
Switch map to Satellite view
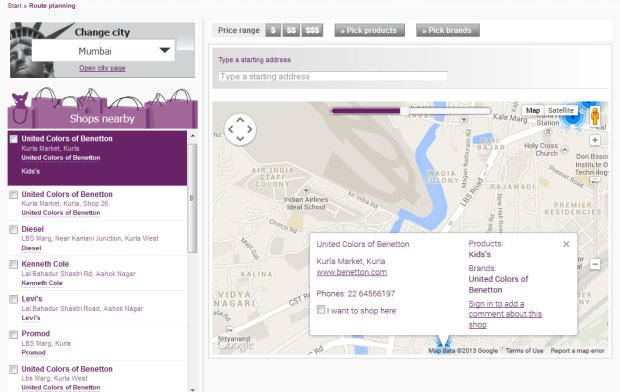561,110
